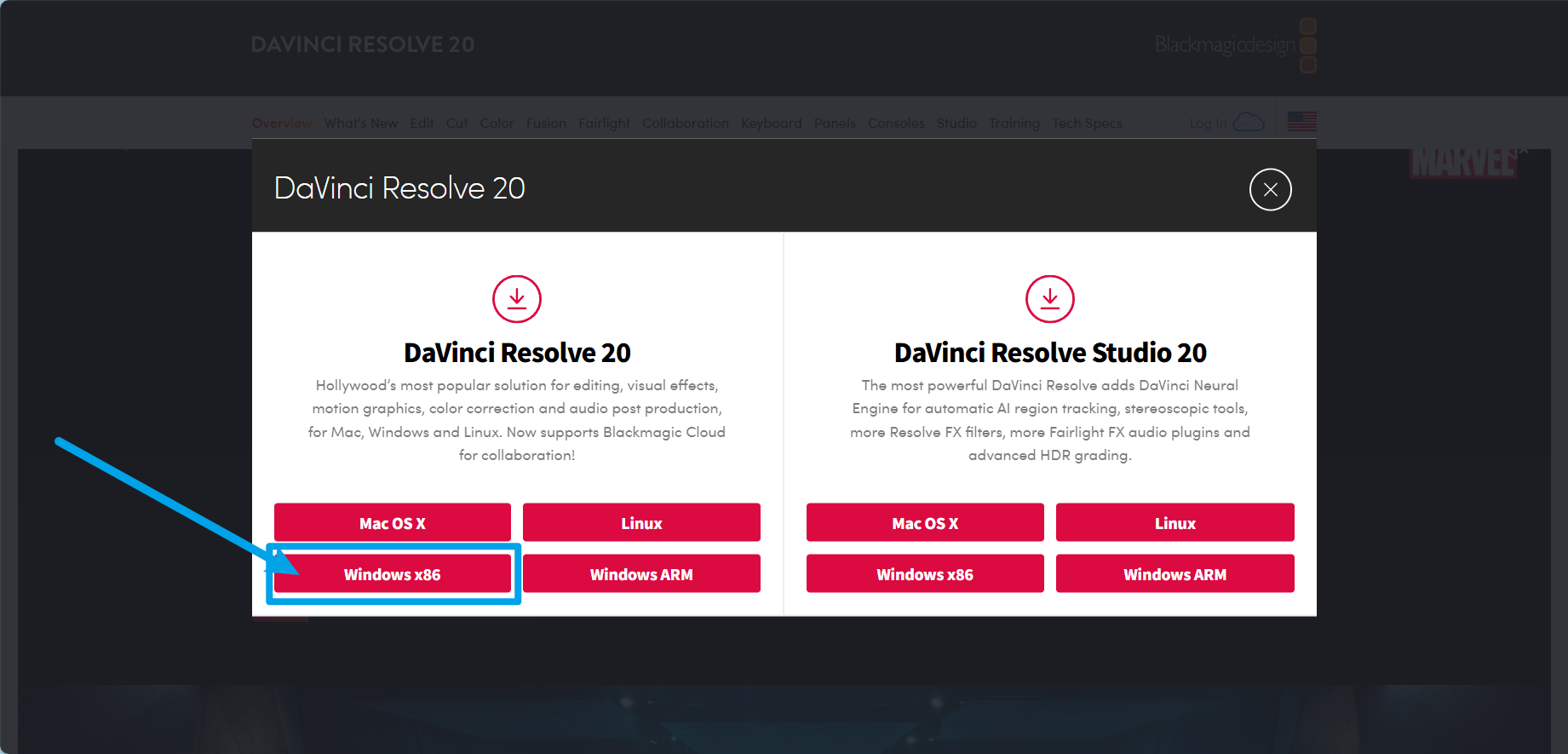Click the "The most powerful DaVinci Resolve" description
Viewport: 1568px width, 754px height.
pos(1050,420)
